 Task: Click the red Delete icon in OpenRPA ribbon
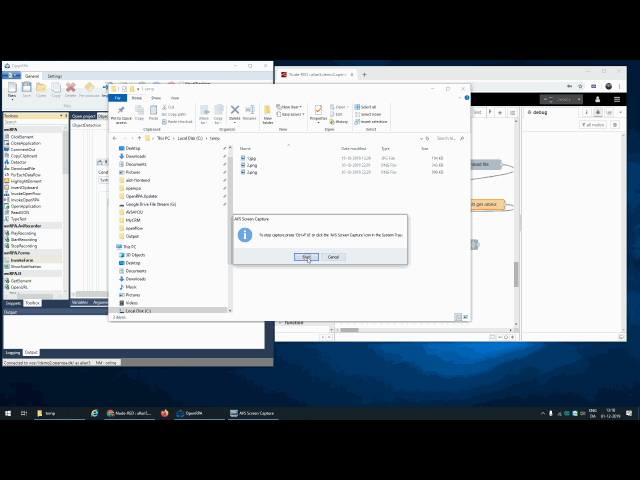pyautogui.click(x=71, y=89)
